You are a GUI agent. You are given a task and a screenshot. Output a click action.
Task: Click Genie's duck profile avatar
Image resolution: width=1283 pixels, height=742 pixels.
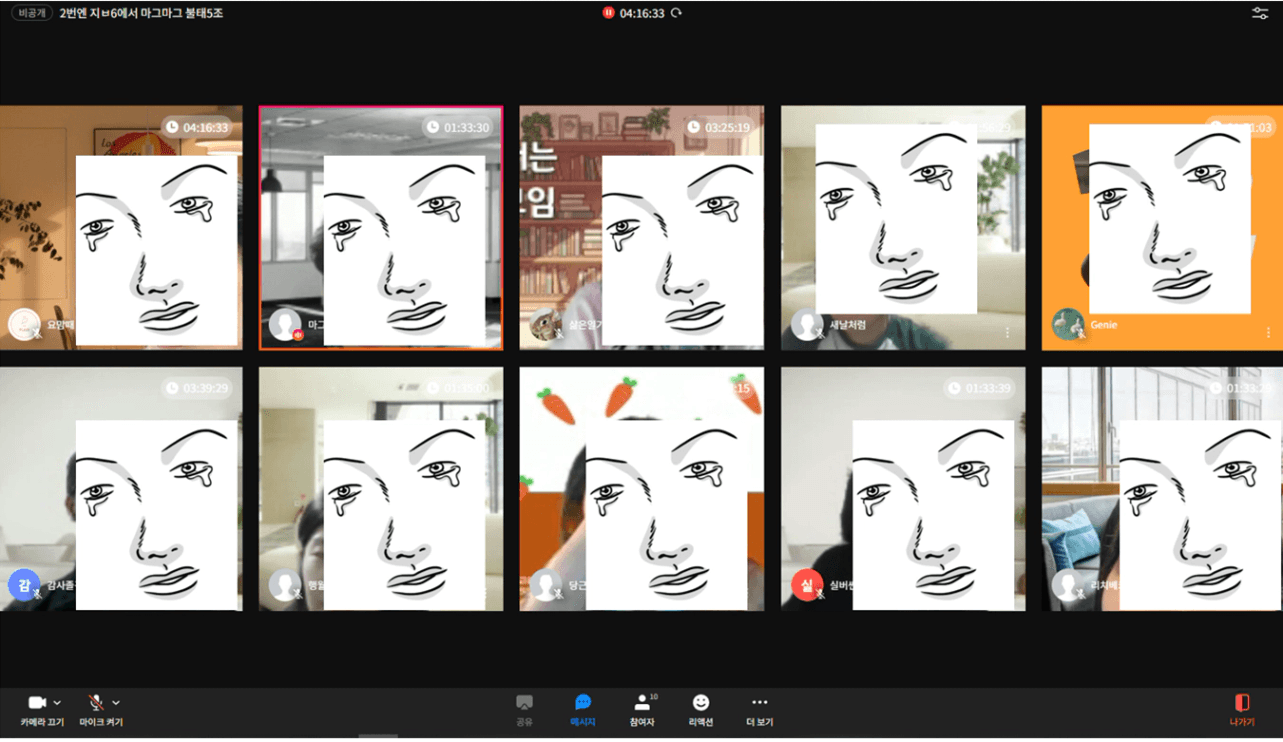point(1068,325)
